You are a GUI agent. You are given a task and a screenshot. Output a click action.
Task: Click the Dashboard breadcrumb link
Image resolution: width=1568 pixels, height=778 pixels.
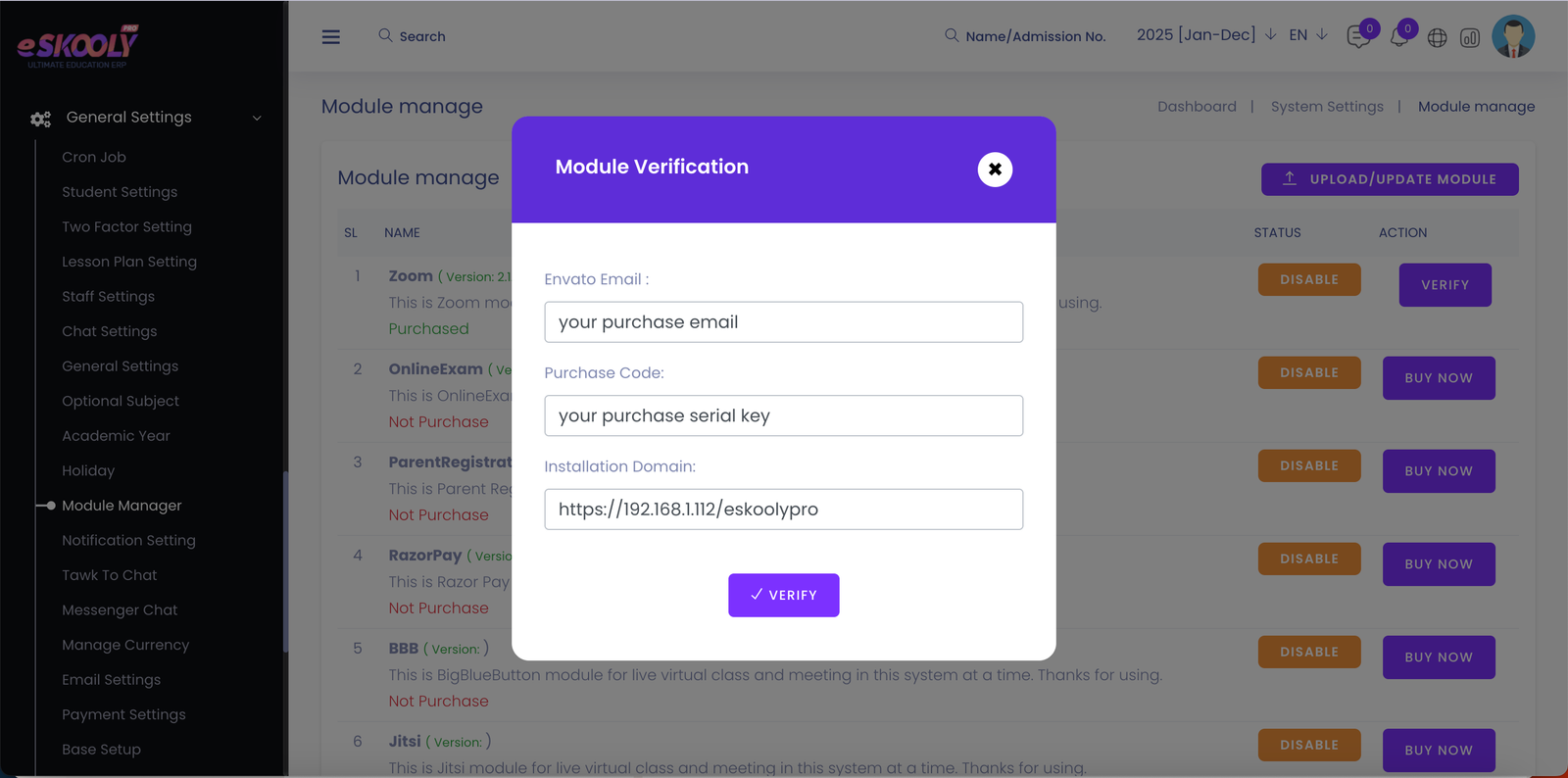pos(1197,107)
